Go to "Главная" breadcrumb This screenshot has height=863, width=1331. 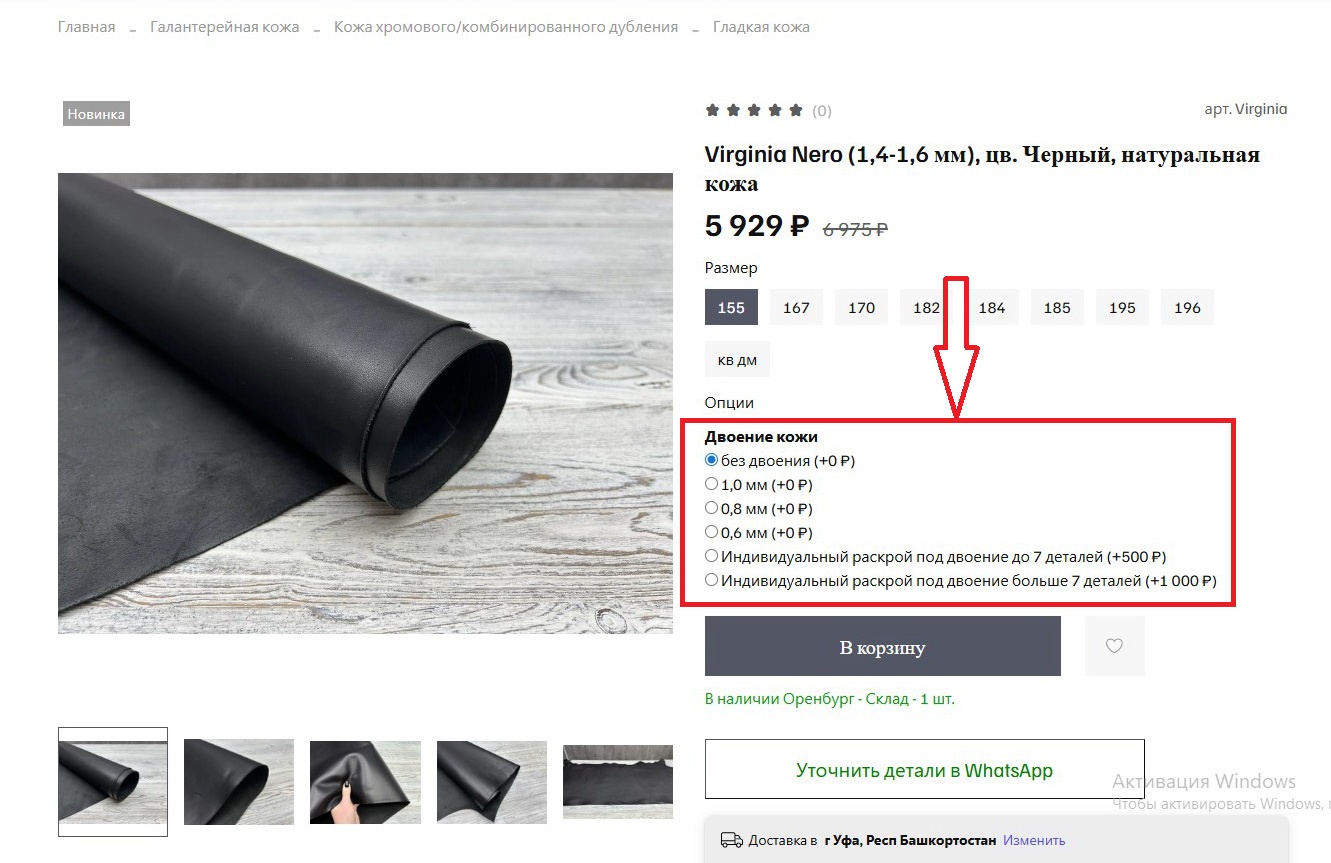(86, 27)
